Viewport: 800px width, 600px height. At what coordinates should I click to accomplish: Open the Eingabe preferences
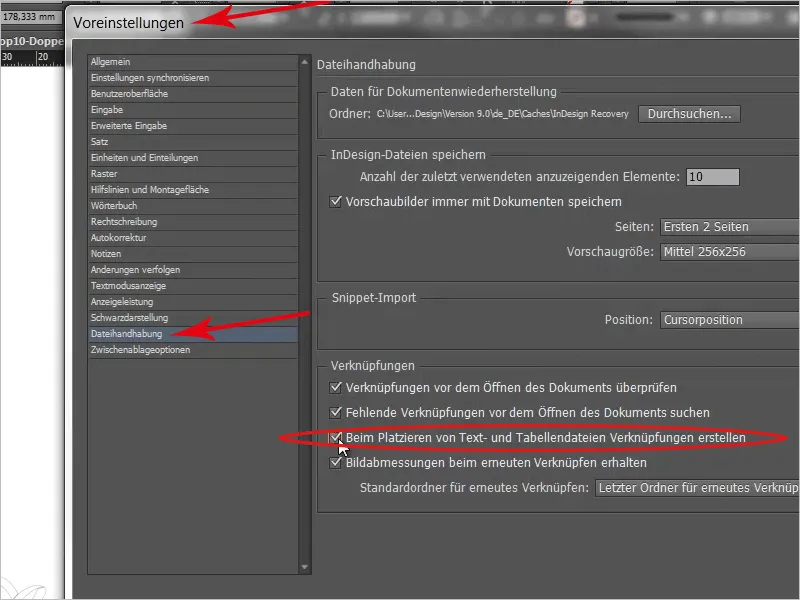[193, 110]
